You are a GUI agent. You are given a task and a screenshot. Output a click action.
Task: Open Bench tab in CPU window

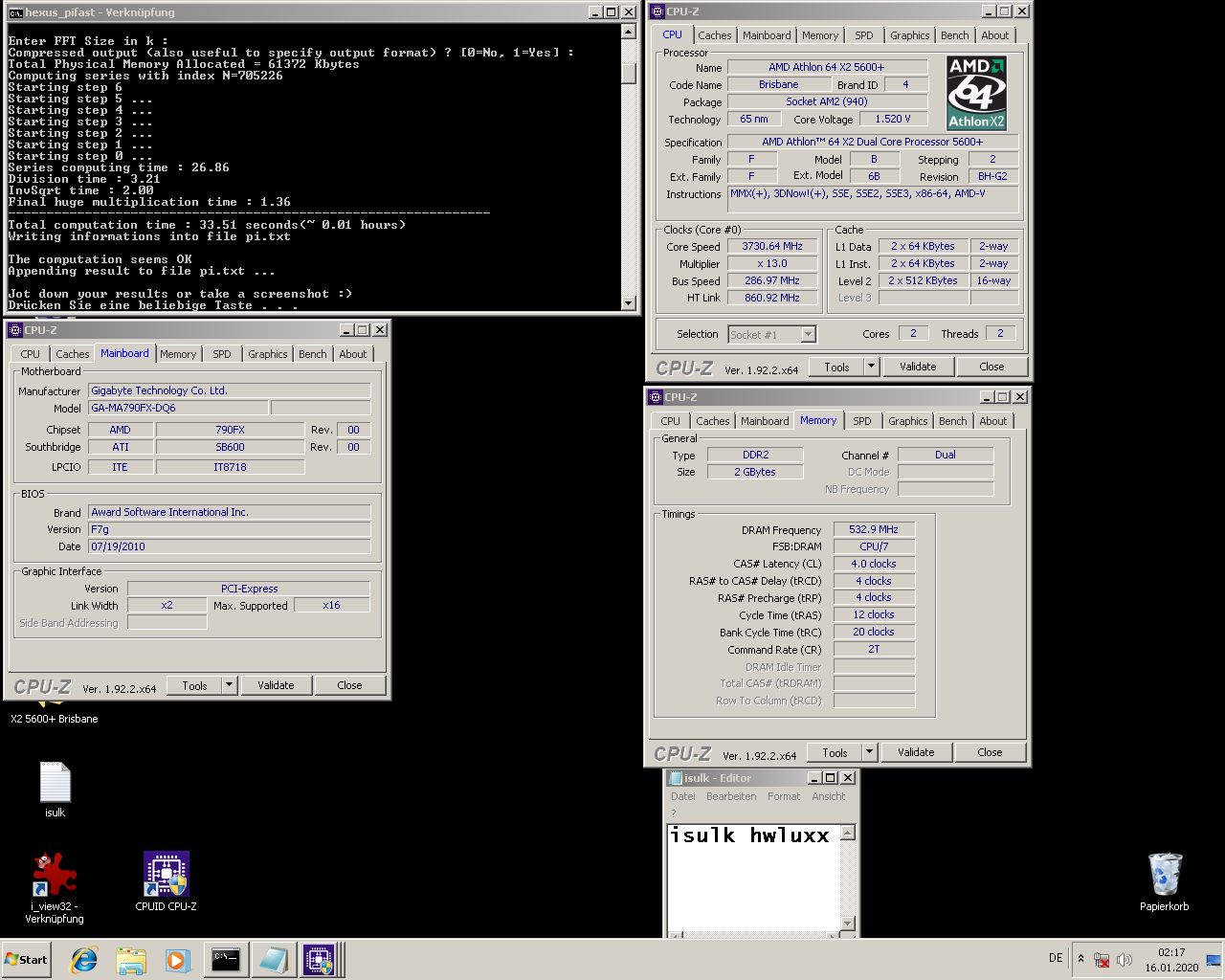click(x=954, y=35)
